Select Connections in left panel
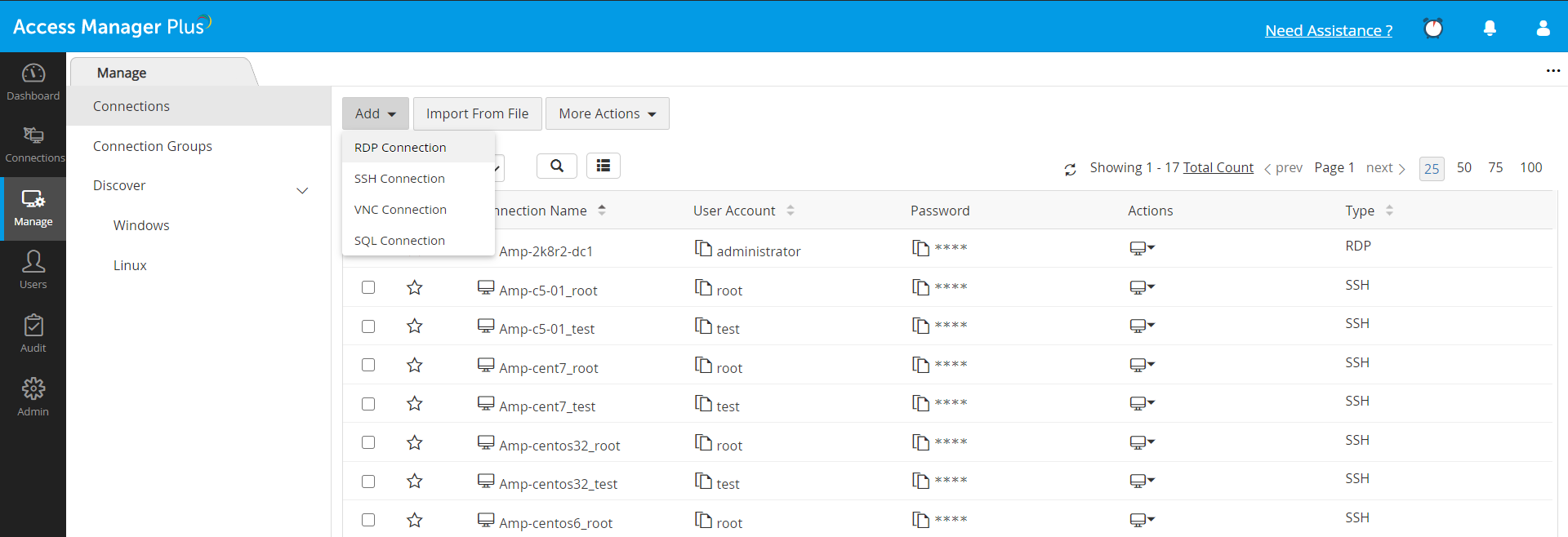 tap(198, 106)
